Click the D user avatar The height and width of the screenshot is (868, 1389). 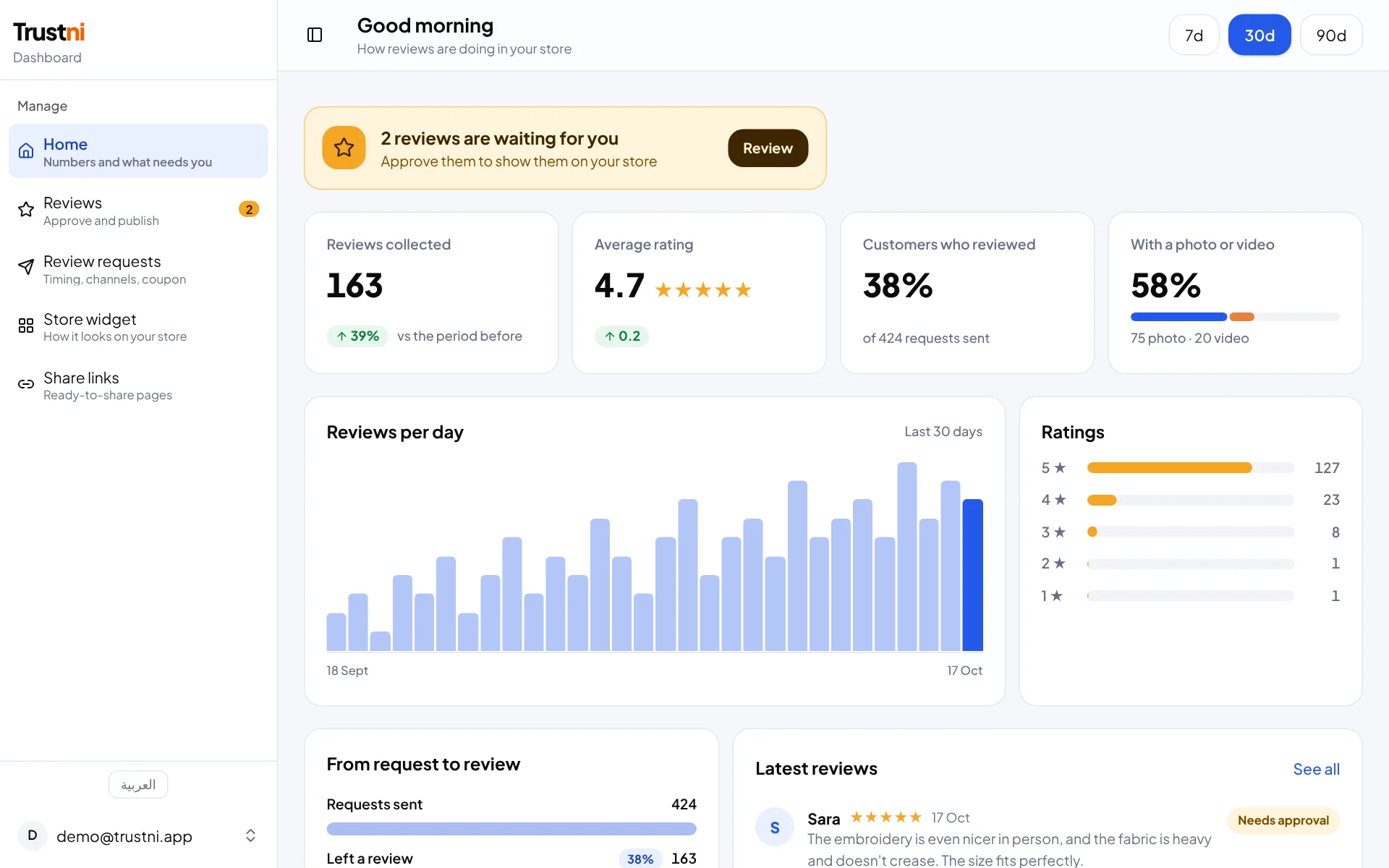[x=33, y=835]
